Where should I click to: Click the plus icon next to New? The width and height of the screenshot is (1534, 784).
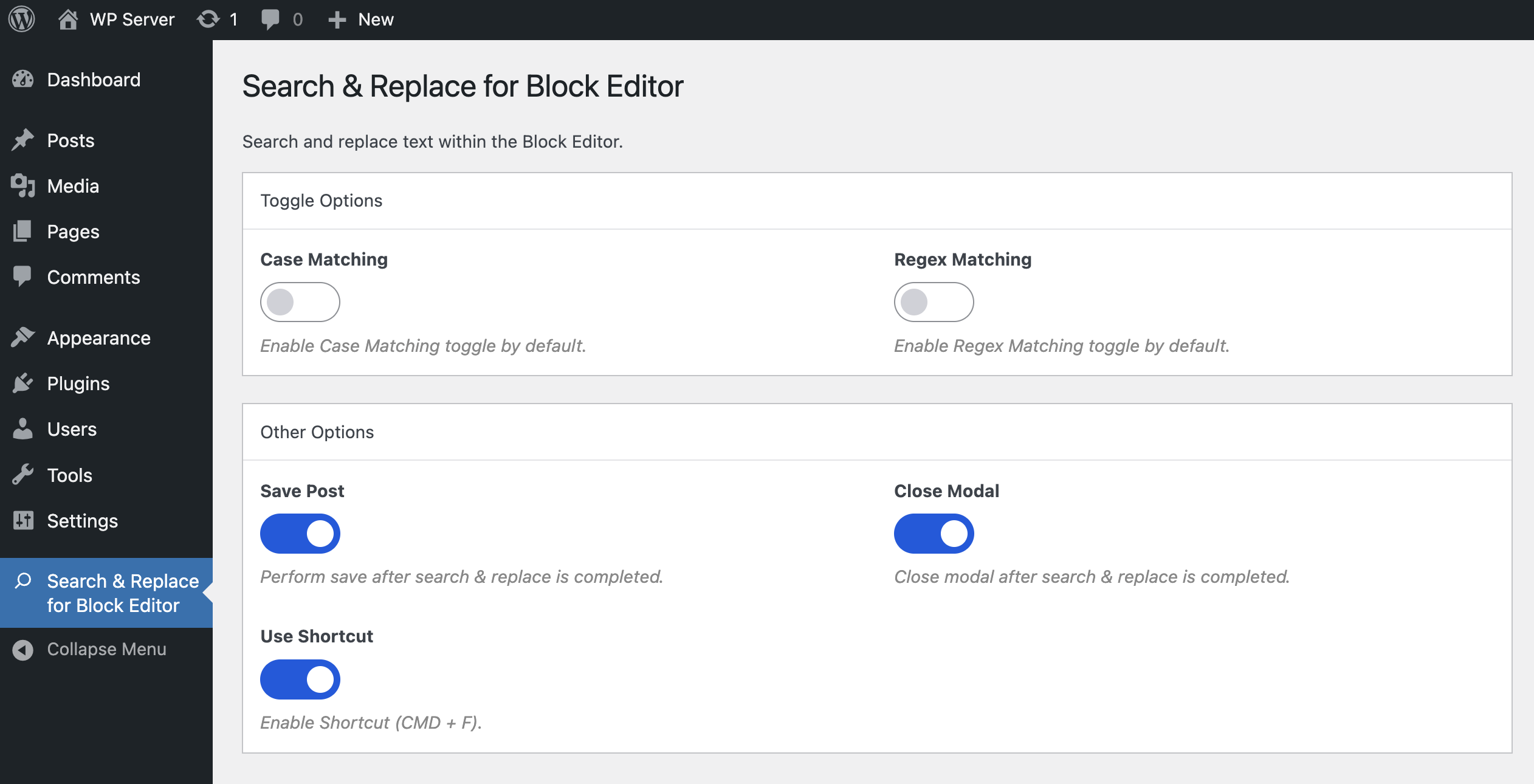pyautogui.click(x=337, y=20)
